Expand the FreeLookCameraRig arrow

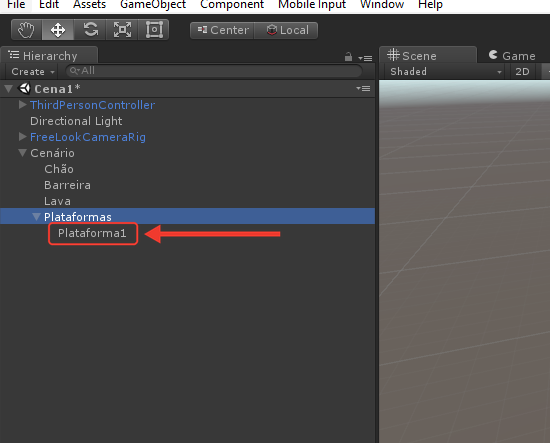click(x=22, y=136)
